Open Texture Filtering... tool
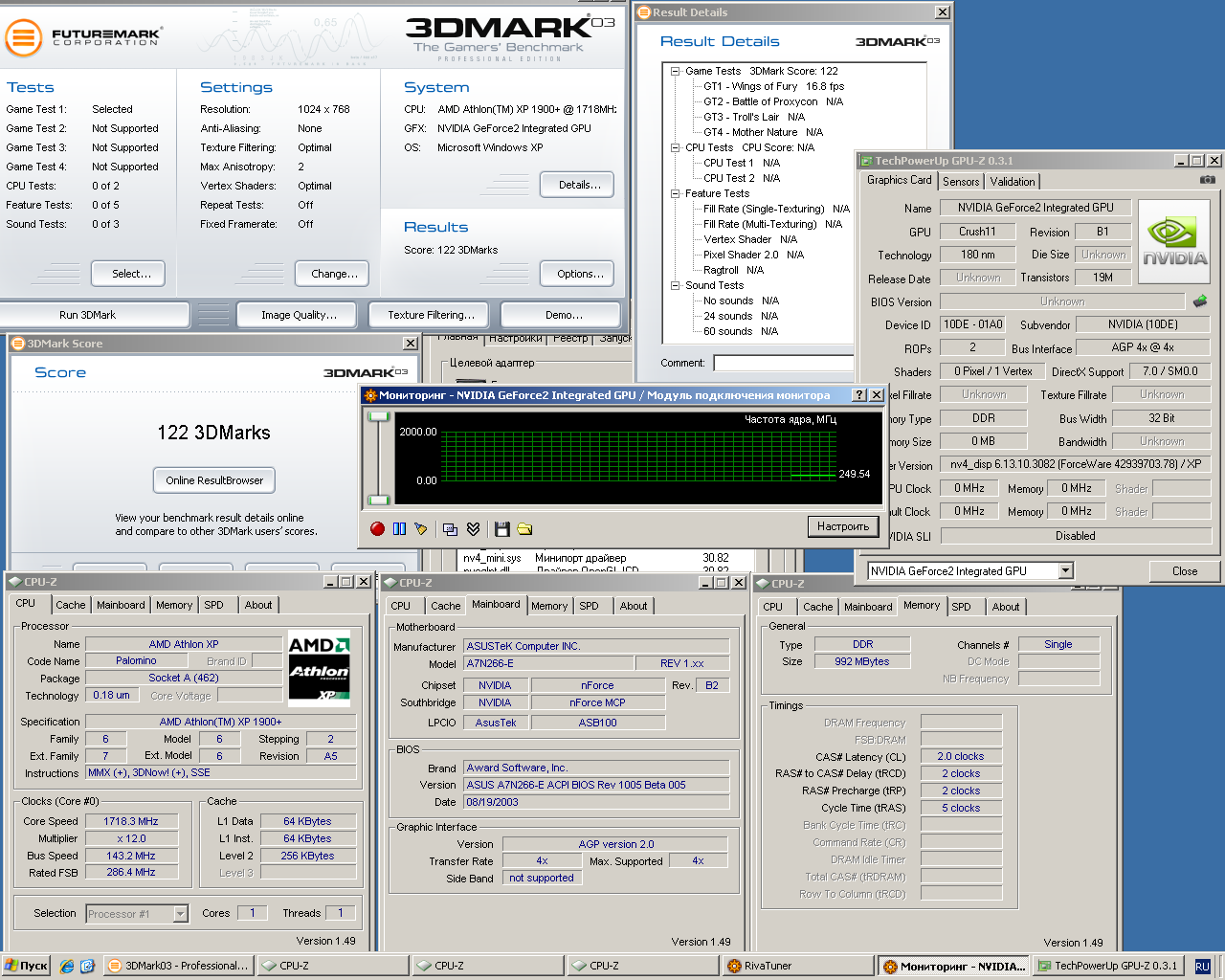Viewport: 1225px width, 980px height. pyautogui.click(x=431, y=315)
